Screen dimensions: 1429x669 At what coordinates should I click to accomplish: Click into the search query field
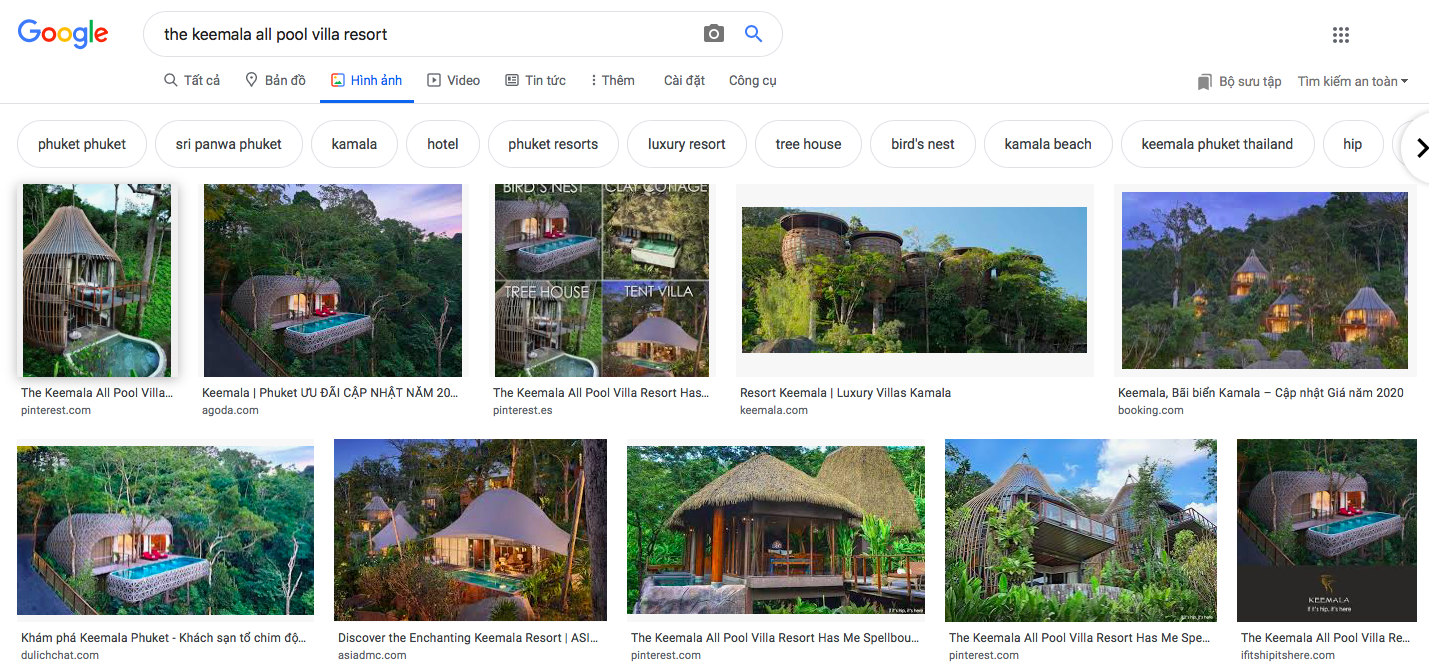point(420,34)
